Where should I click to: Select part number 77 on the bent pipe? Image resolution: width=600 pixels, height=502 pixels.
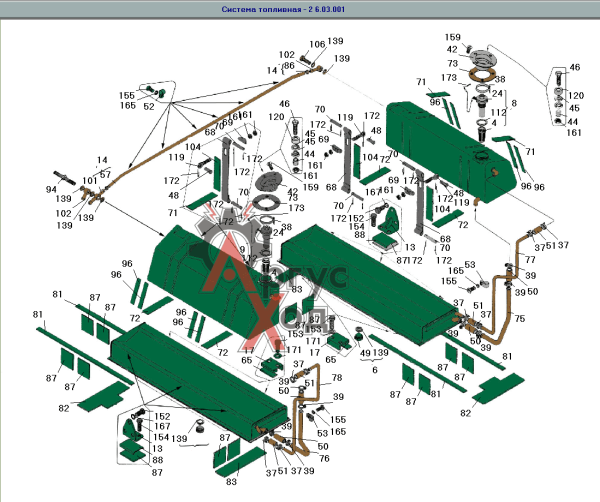[530, 260]
